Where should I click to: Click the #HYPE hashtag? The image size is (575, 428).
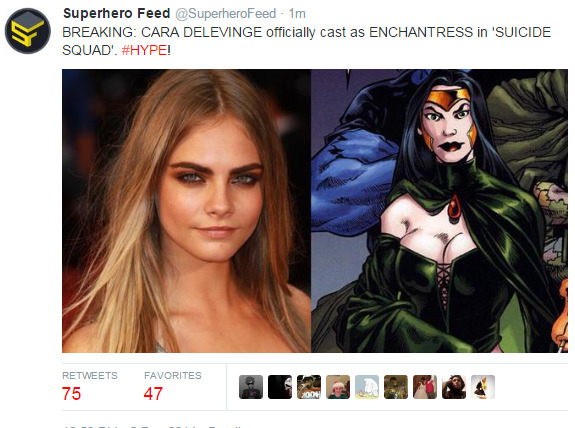(x=144, y=50)
